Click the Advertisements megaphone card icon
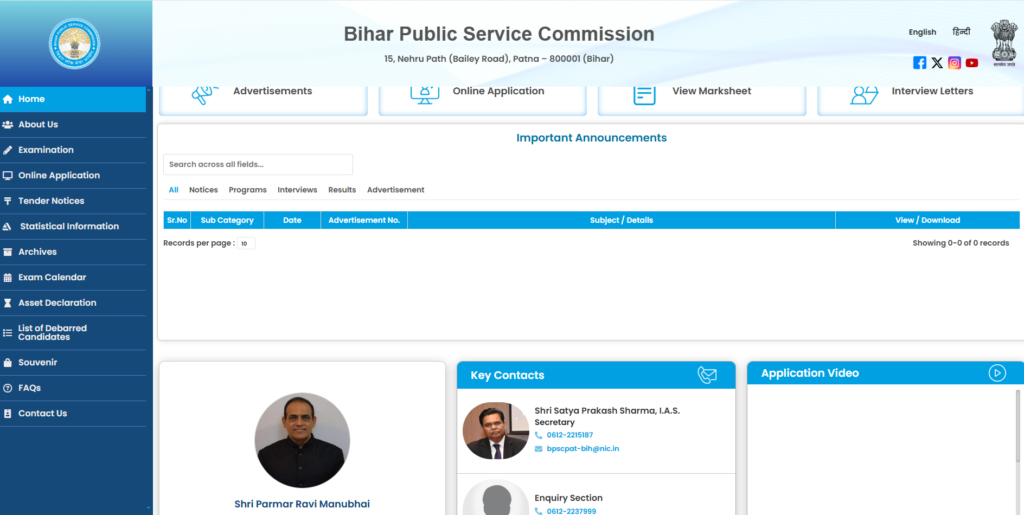 (x=204, y=95)
